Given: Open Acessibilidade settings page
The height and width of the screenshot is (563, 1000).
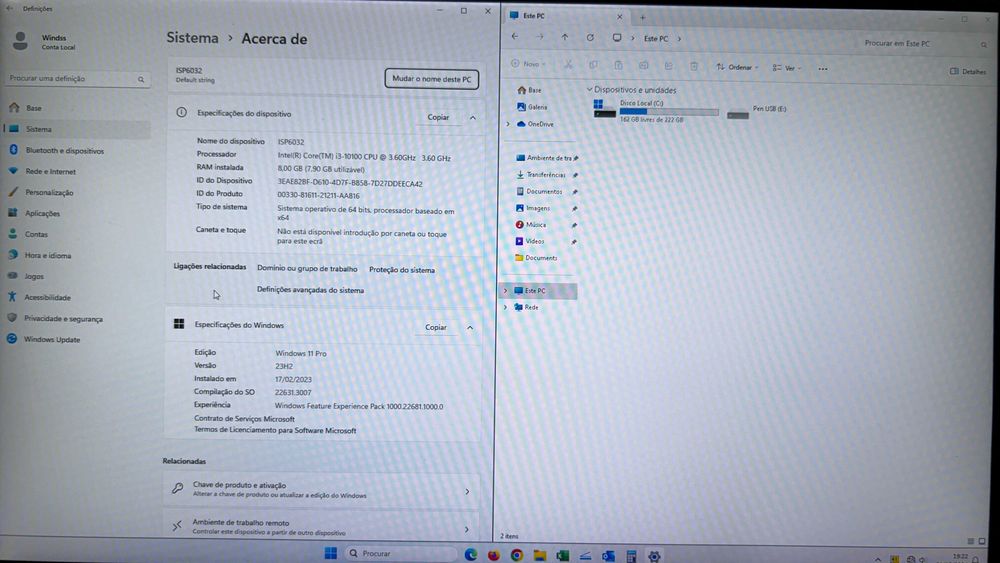Looking at the screenshot, I should pyautogui.click(x=47, y=298).
